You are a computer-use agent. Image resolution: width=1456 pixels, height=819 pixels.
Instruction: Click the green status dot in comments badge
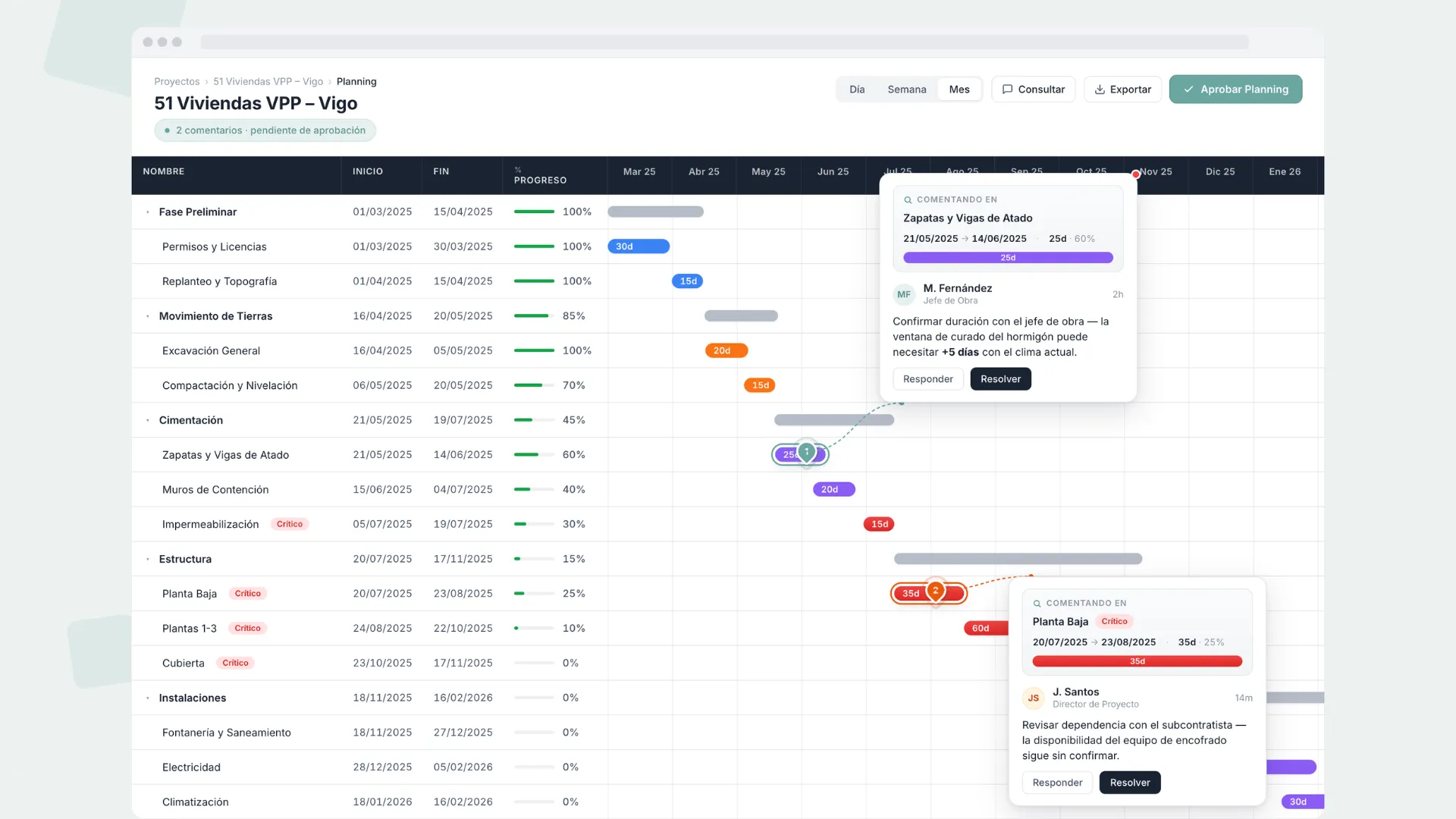(x=167, y=130)
